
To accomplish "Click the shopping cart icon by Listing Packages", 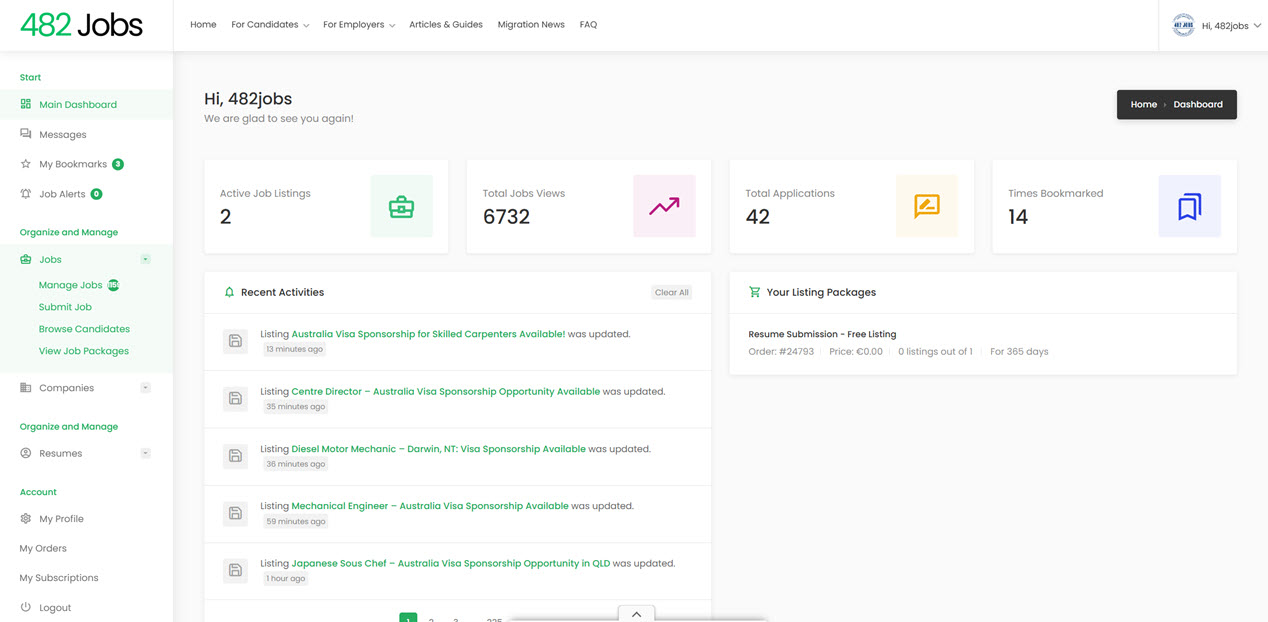I will [x=754, y=293].
